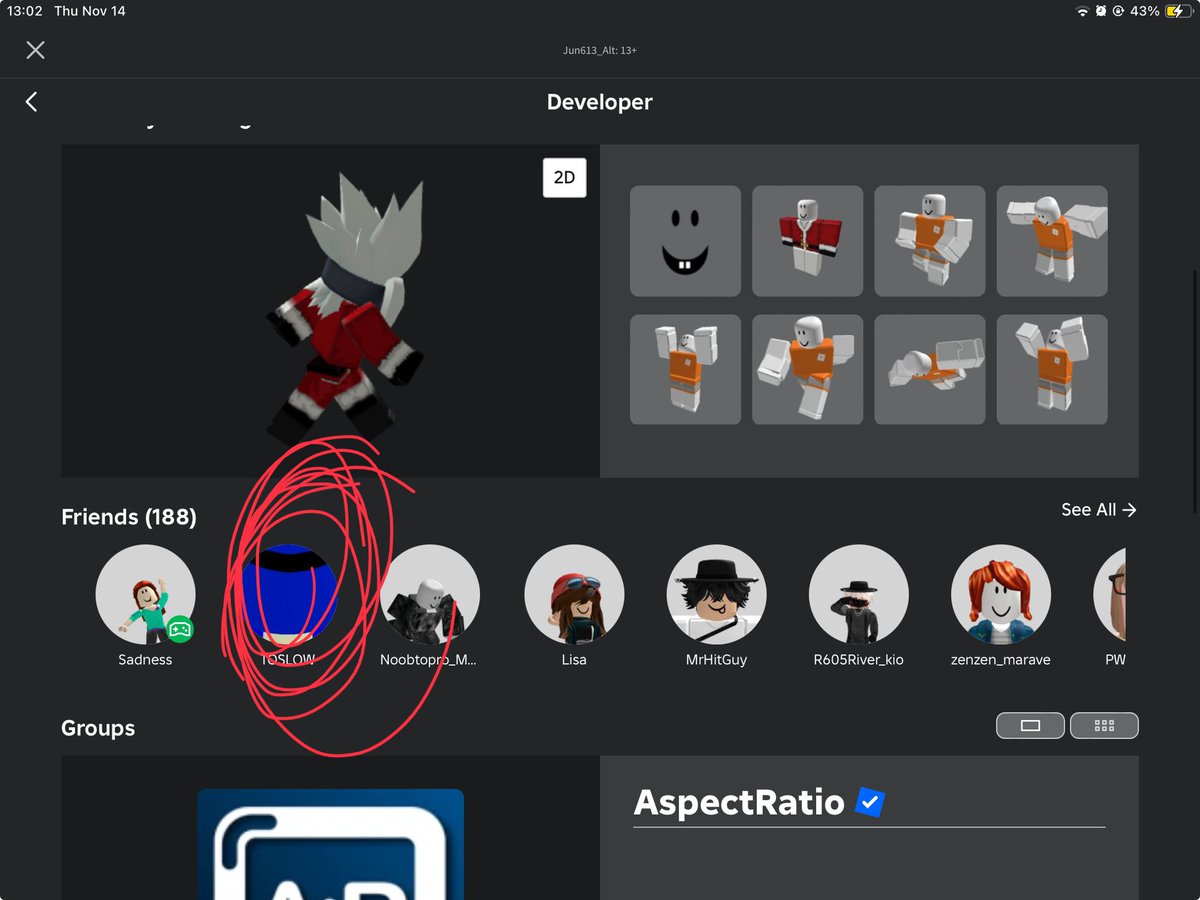Open the AspectRatio group logo image
Image resolution: width=1200 pixels, height=900 pixels.
tap(330, 845)
